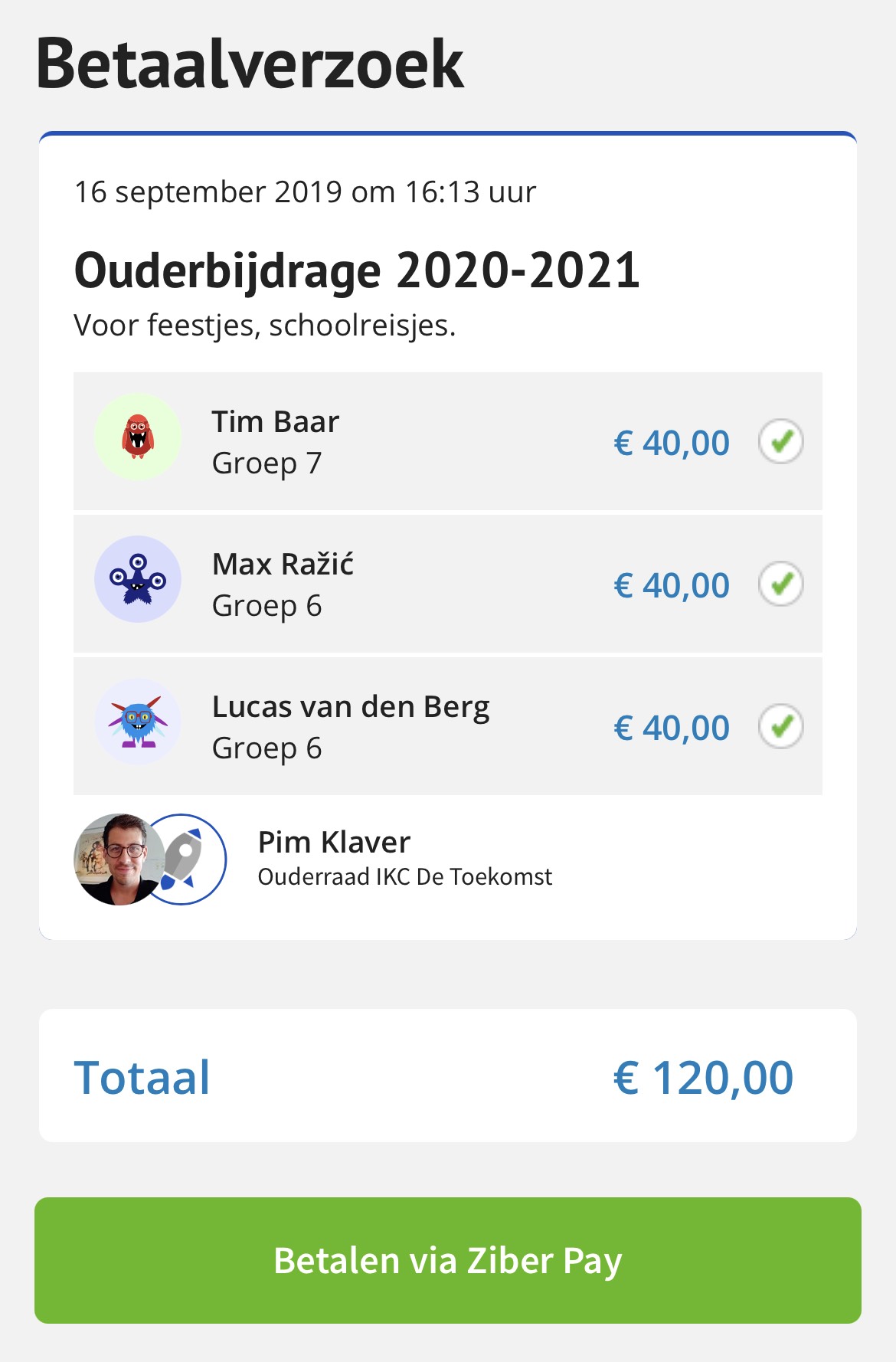Click the Ouderraad IKC De Toekomst text
The width and height of the screenshot is (896, 1362).
click(404, 877)
